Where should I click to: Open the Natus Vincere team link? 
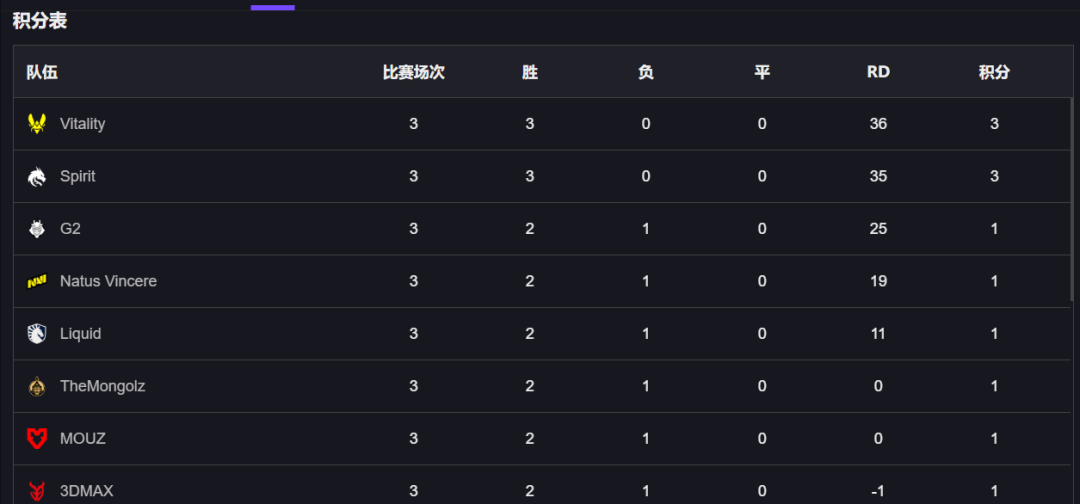(x=108, y=281)
